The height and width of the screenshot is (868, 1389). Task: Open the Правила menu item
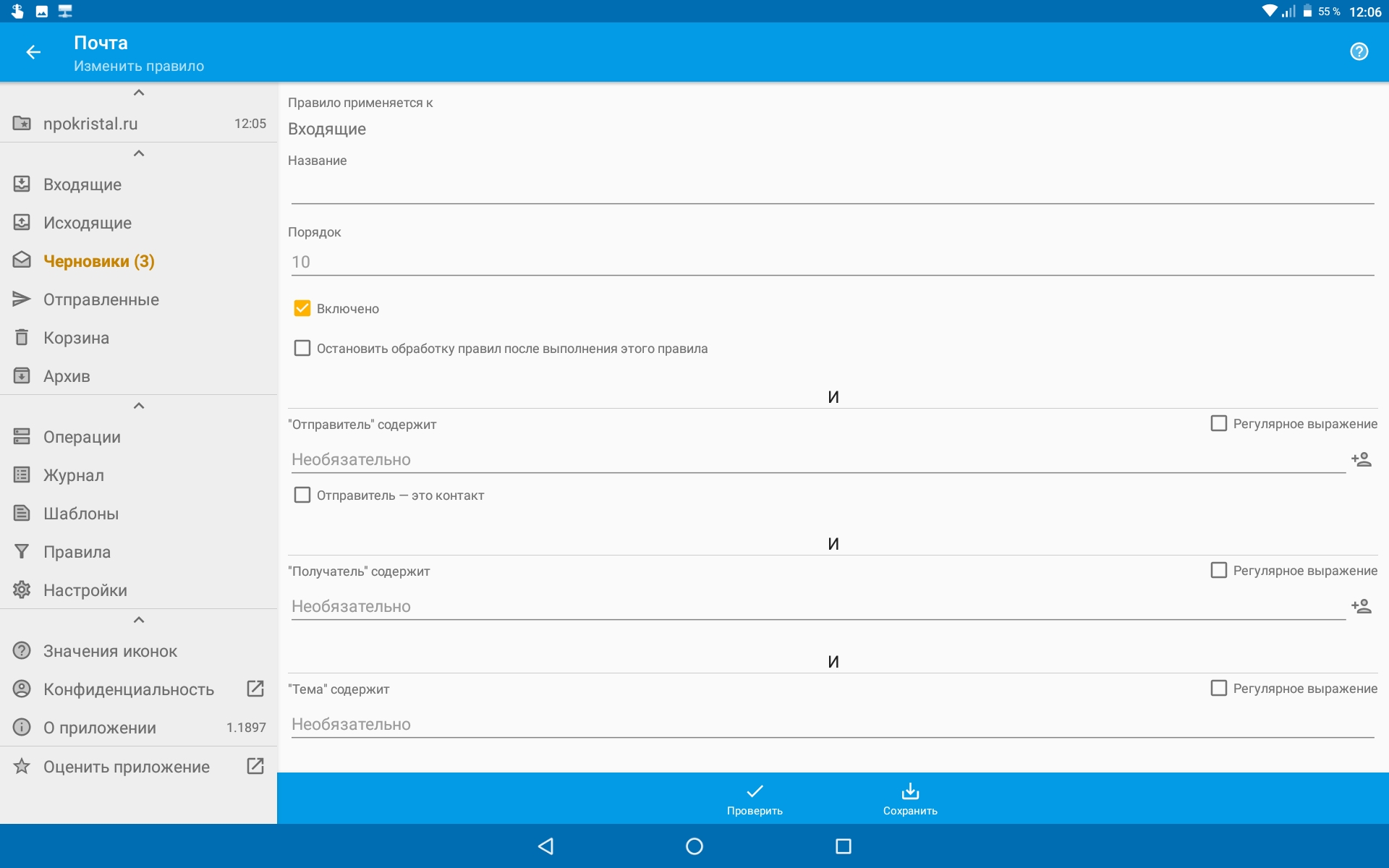[77, 552]
